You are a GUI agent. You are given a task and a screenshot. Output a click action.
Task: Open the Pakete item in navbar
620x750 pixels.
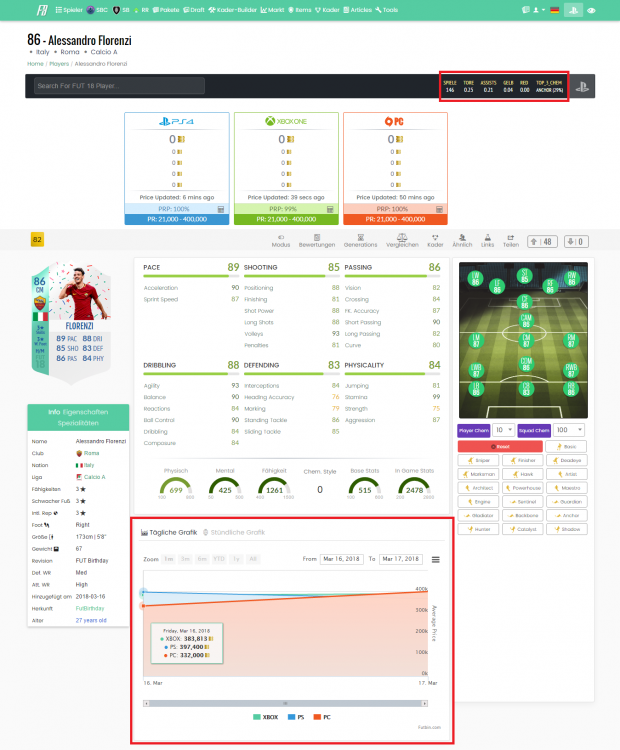166,10
